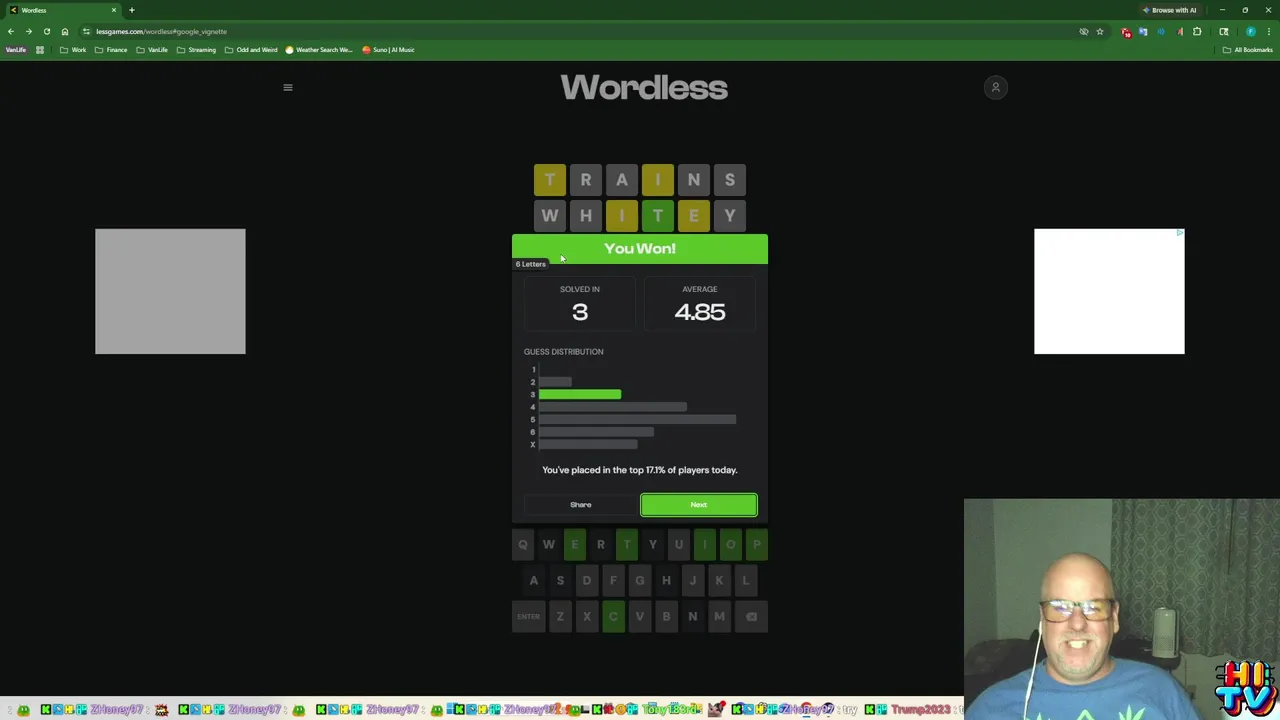The height and width of the screenshot is (720, 1280).
Task: Click the Browse with AI button
Action: 1170,10
